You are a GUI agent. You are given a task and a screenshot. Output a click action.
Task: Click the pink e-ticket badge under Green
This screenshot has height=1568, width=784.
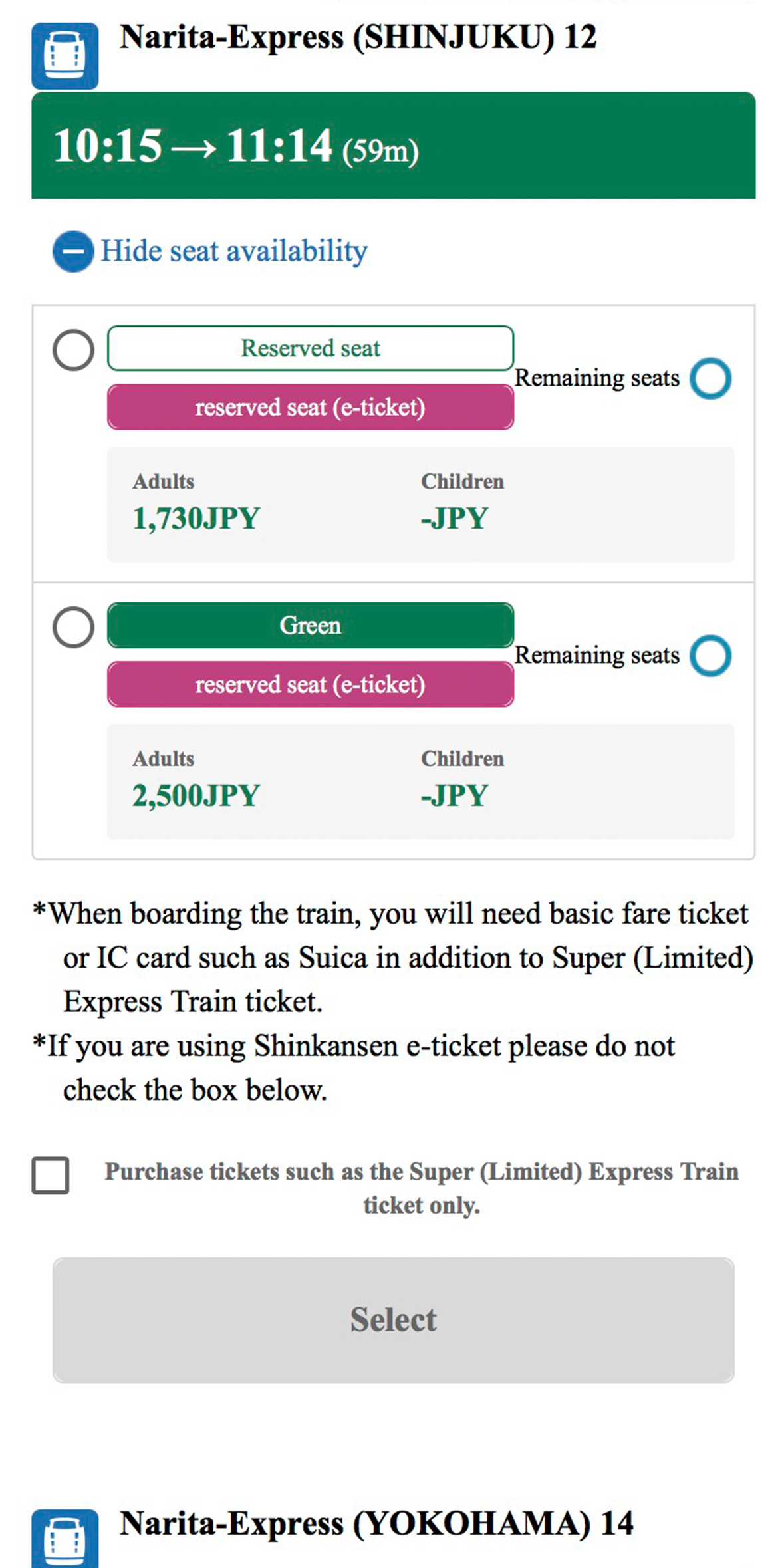310,684
